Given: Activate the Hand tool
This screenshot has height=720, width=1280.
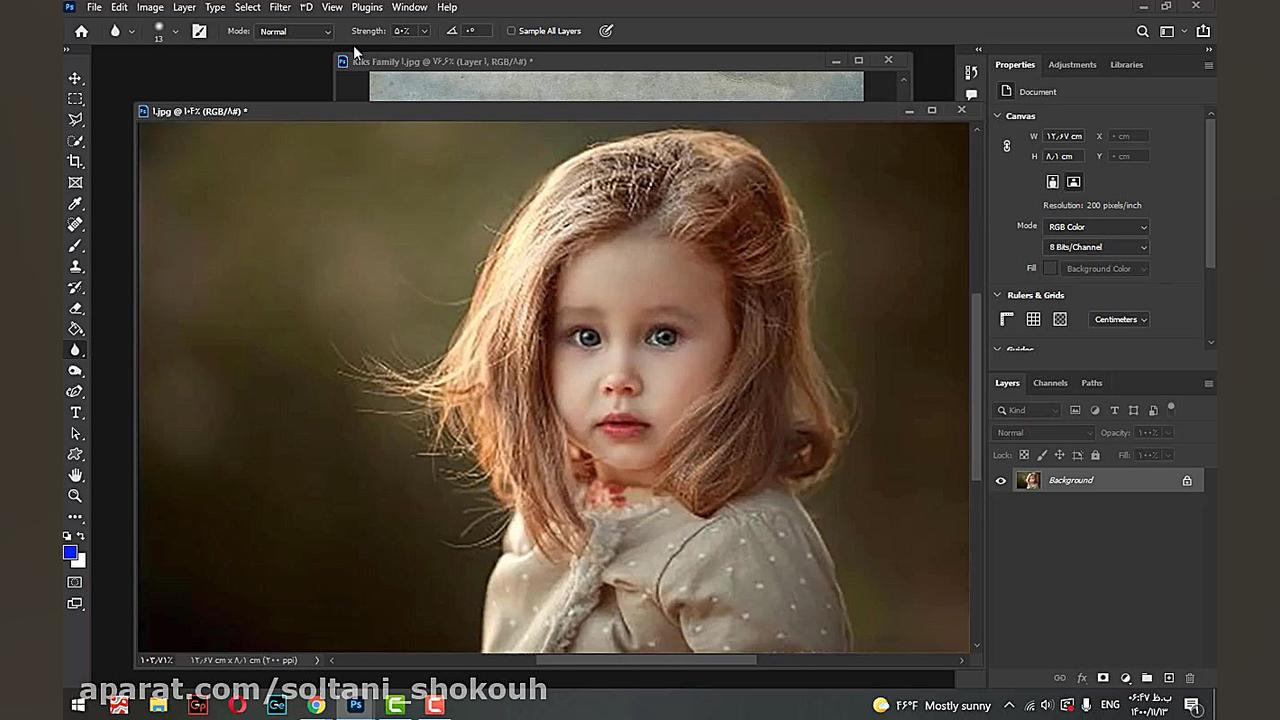Looking at the screenshot, I should tap(75, 475).
